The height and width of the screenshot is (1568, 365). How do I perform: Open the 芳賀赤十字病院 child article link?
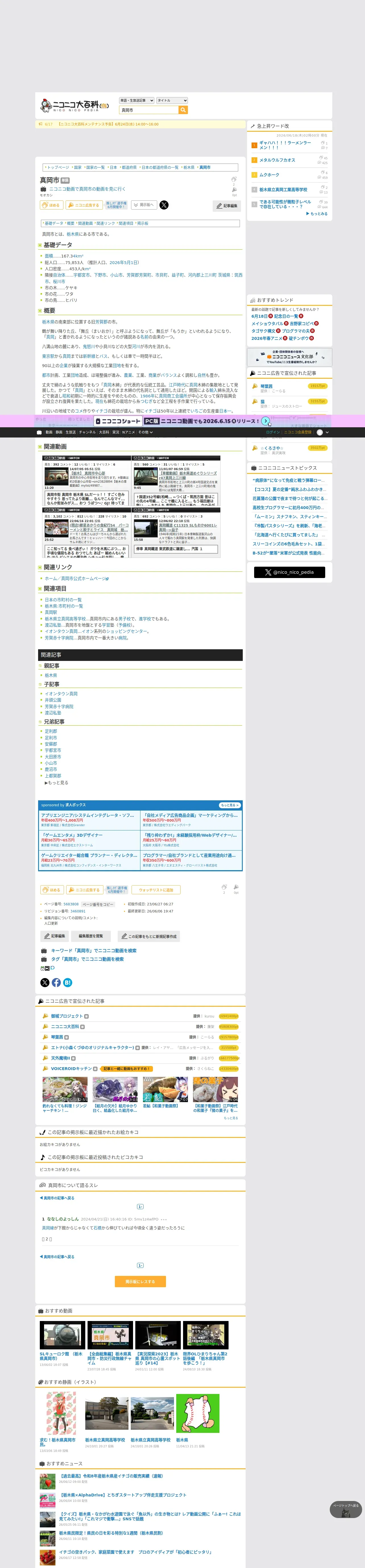pyautogui.click(x=59, y=707)
